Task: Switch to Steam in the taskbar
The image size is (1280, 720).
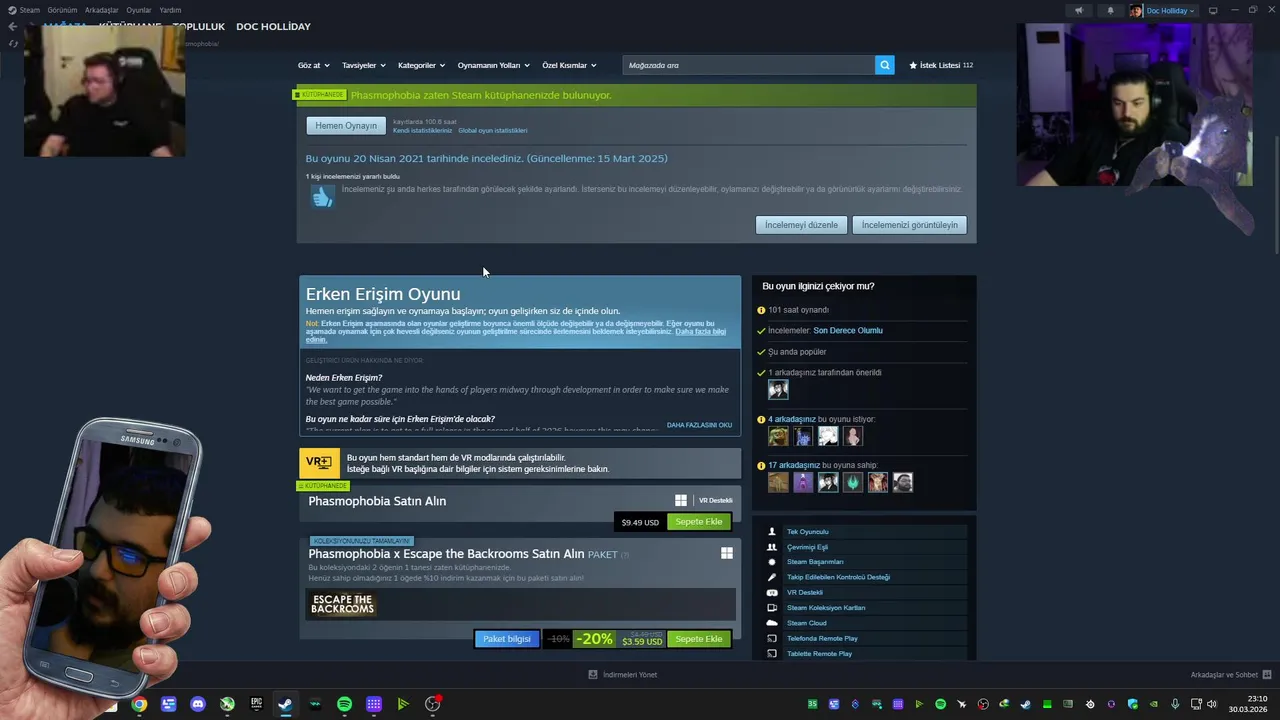Action: point(285,704)
